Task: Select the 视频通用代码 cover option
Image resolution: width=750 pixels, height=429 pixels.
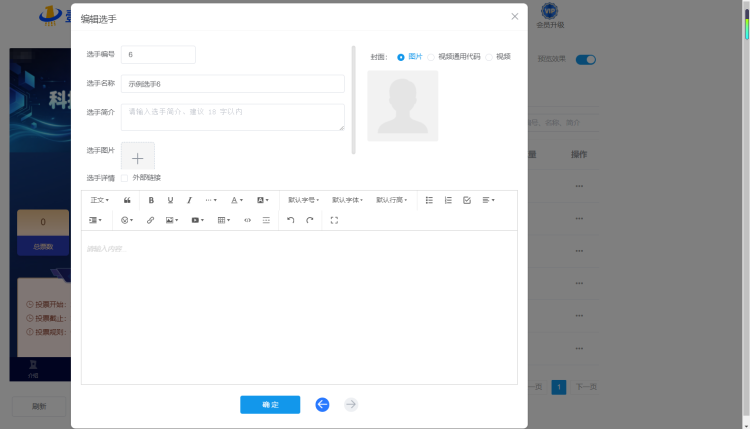Action: tap(431, 57)
